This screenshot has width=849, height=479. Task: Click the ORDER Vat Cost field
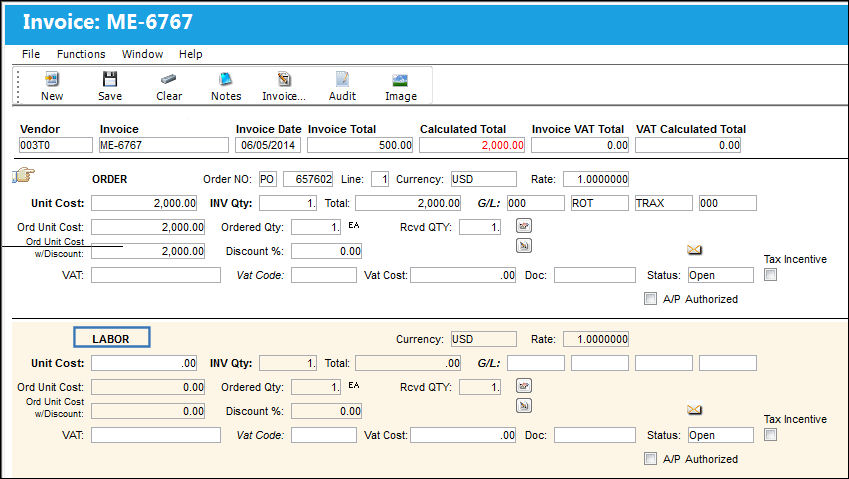tap(463, 275)
